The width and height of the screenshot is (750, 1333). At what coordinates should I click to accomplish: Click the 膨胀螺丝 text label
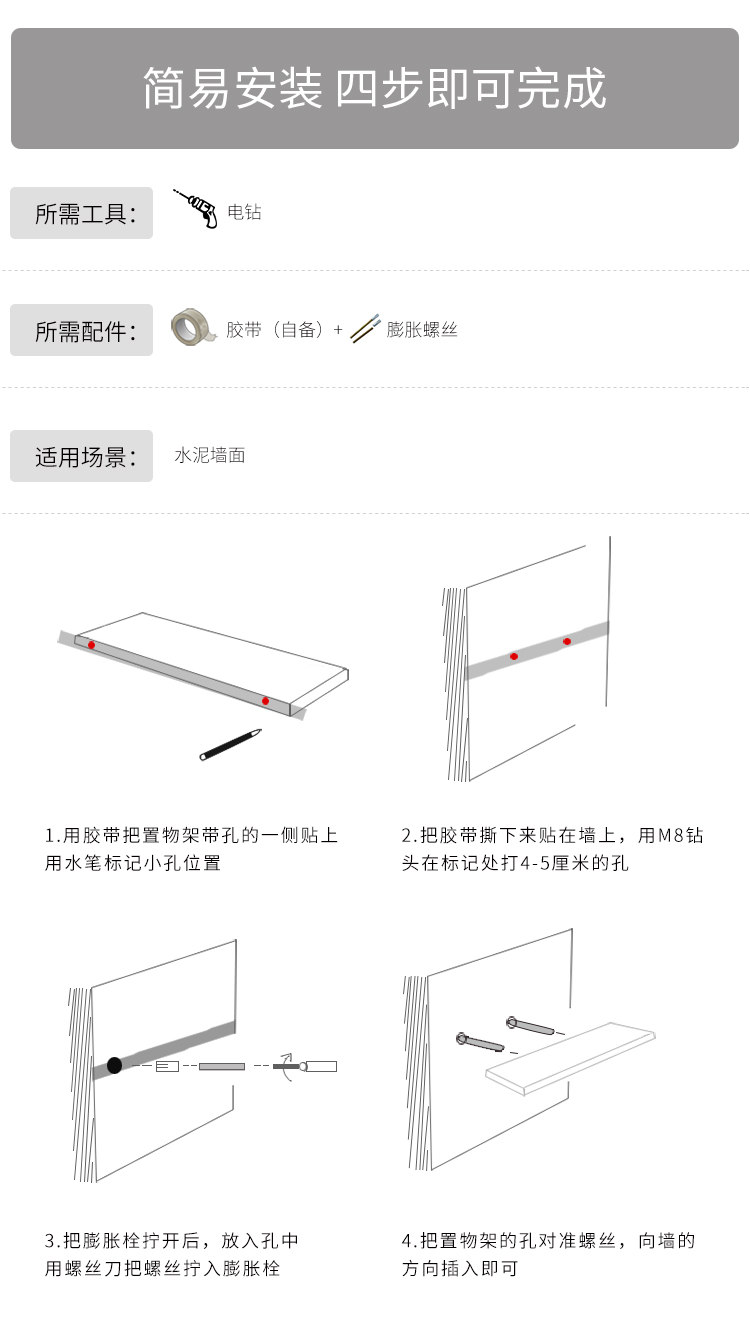421,329
